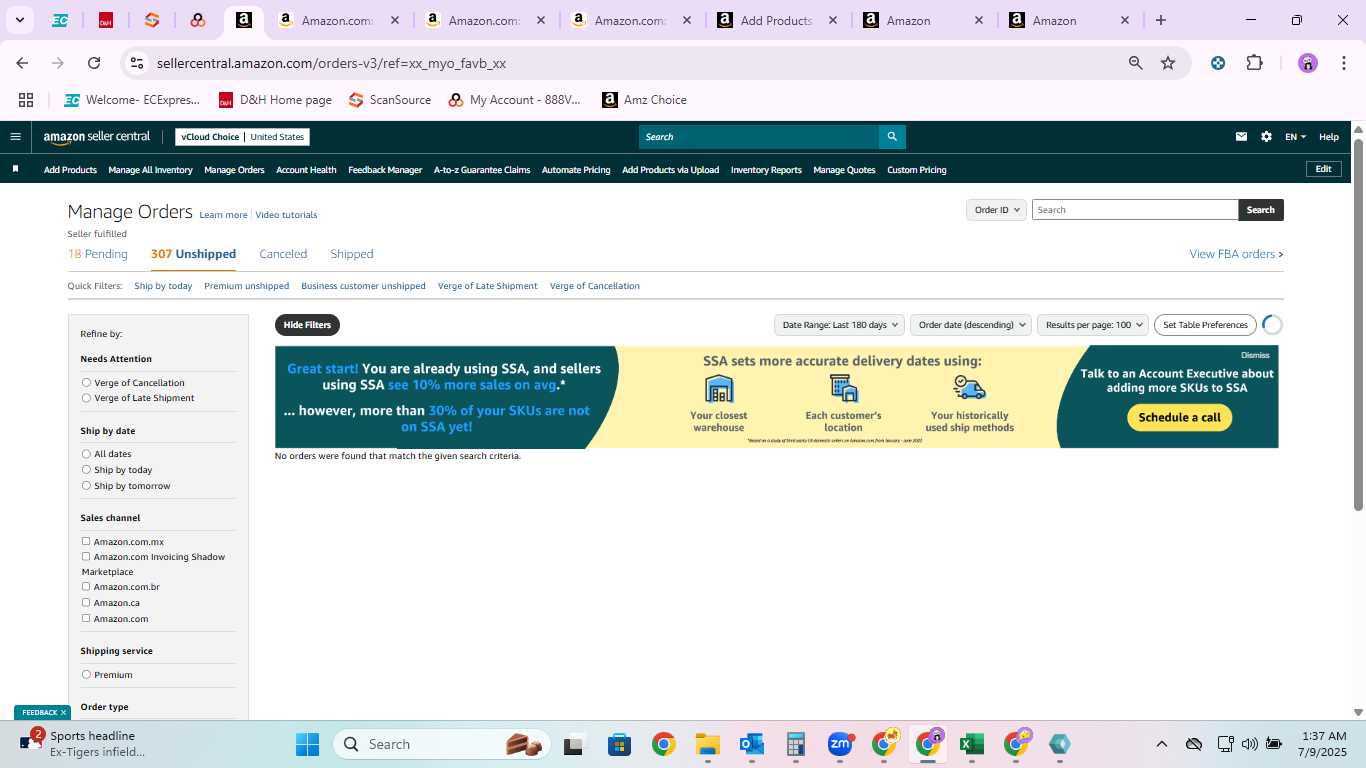Switch to the Canceled orders tab
The width and height of the screenshot is (1366, 768).
point(283,254)
